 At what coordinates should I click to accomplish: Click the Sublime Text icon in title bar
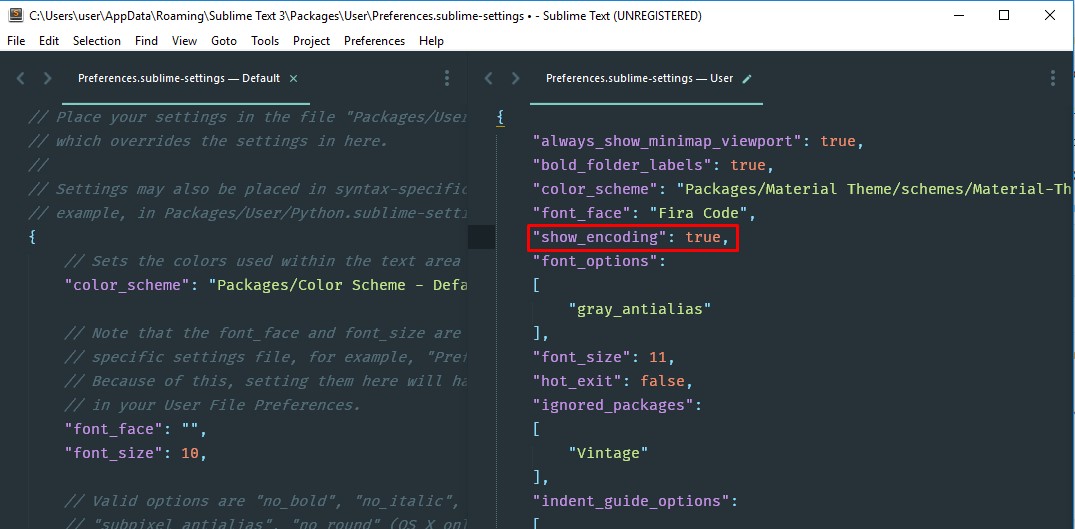[14, 16]
